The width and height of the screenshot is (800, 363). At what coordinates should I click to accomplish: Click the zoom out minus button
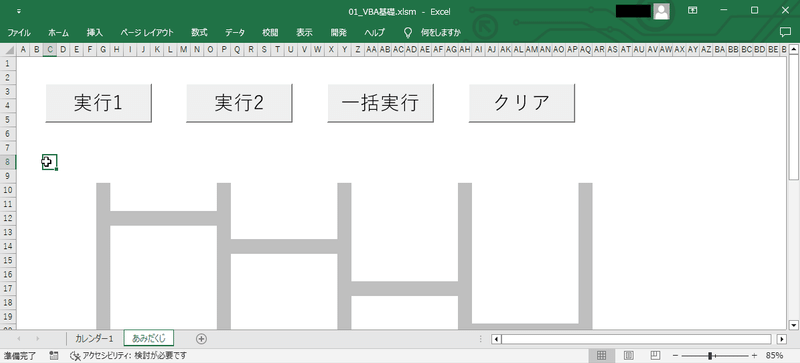[675, 355]
